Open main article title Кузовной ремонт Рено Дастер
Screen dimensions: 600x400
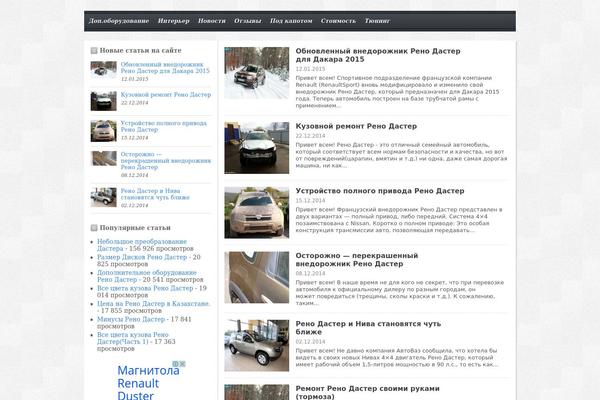356,126
